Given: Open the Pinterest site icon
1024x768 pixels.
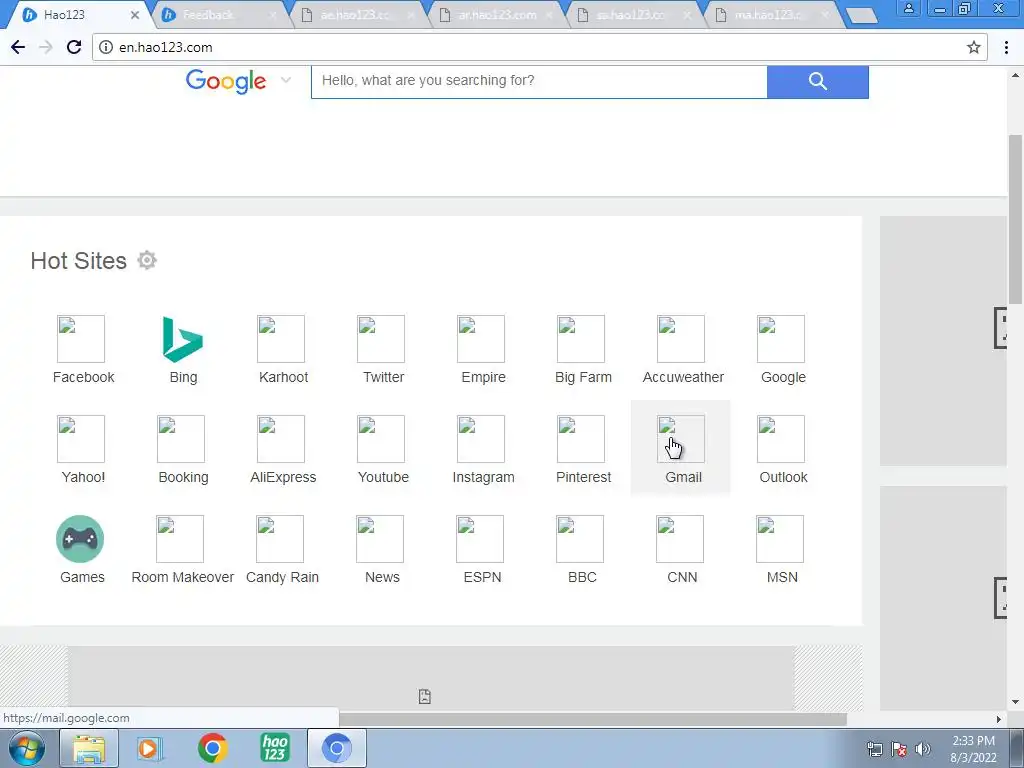Looking at the screenshot, I should tap(581, 439).
